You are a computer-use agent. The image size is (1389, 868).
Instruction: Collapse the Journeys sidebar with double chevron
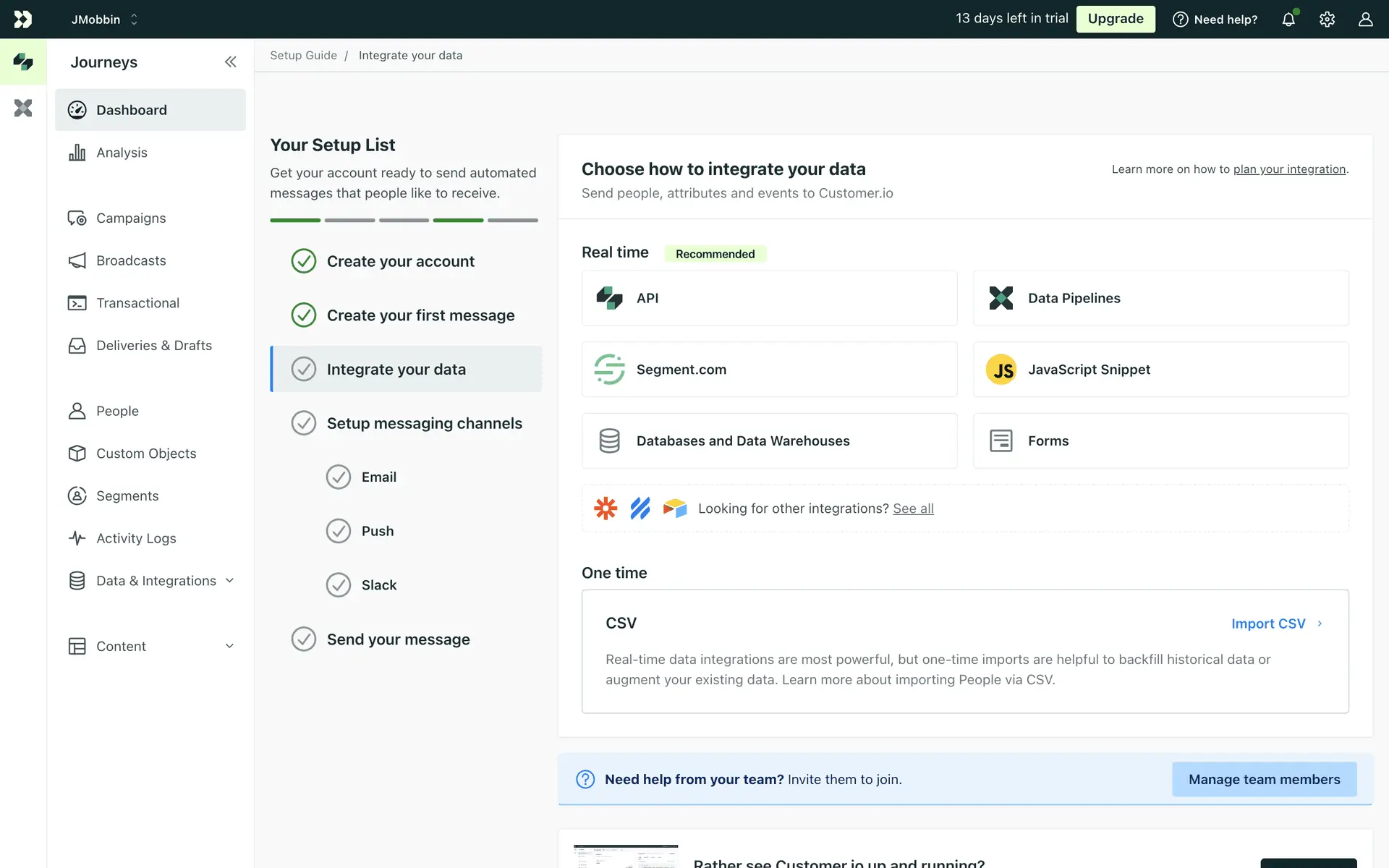[x=230, y=62]
